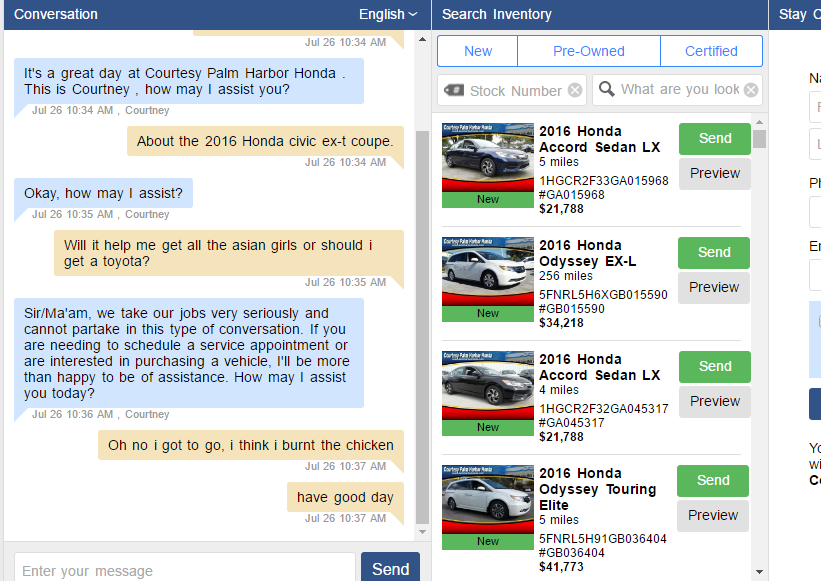Switch to the Certified inventory tab
The image size is (821, 581).
tap(711, 51)
